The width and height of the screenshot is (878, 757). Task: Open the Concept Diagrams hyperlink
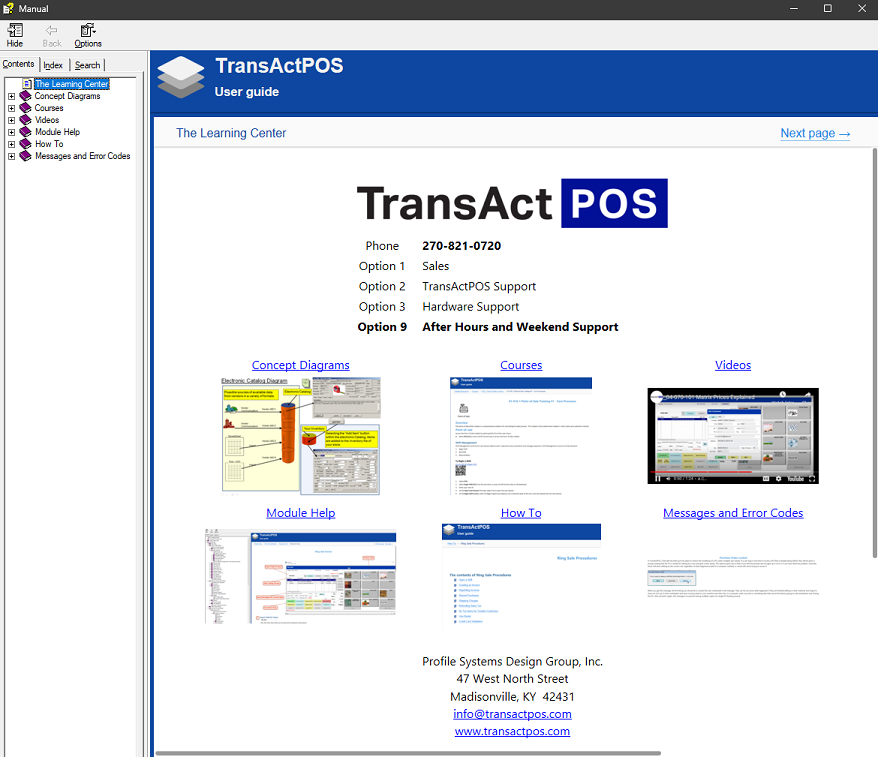point(301,365)
